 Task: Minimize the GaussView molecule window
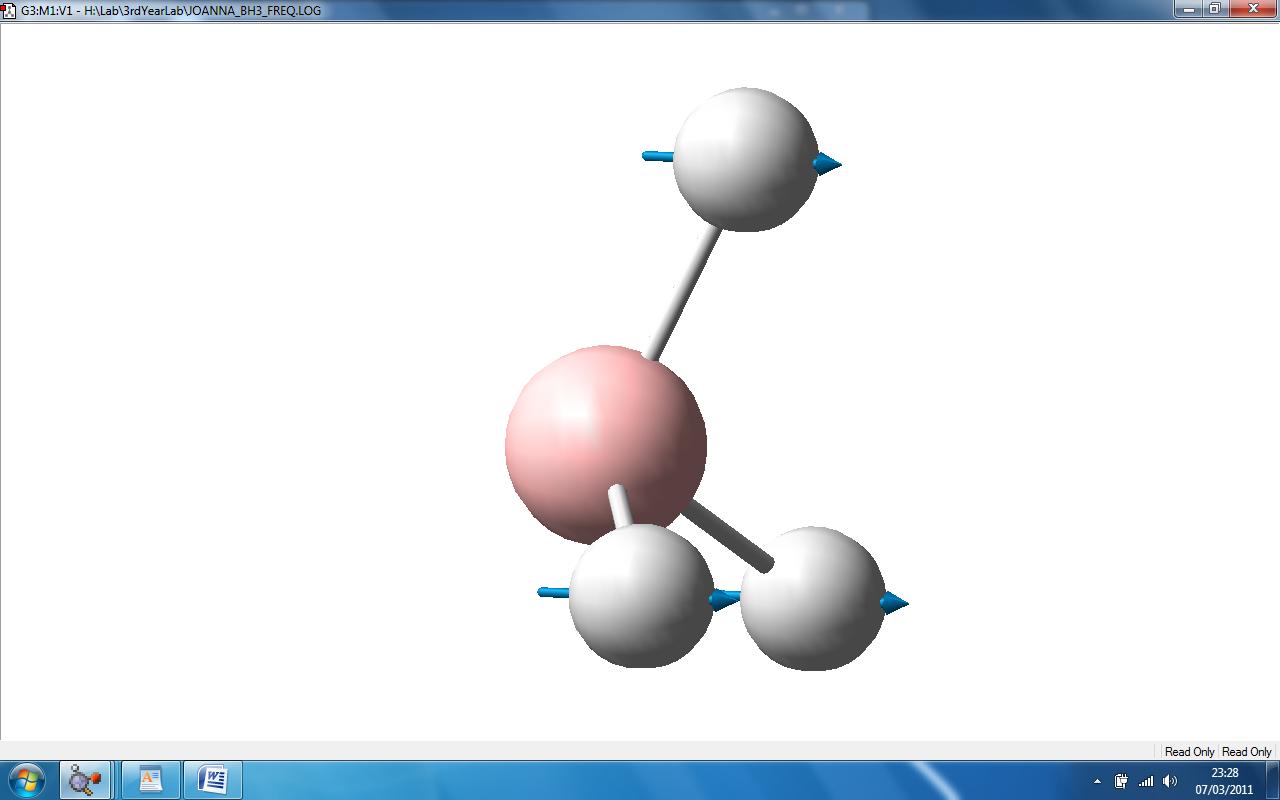pos(1188,9)
